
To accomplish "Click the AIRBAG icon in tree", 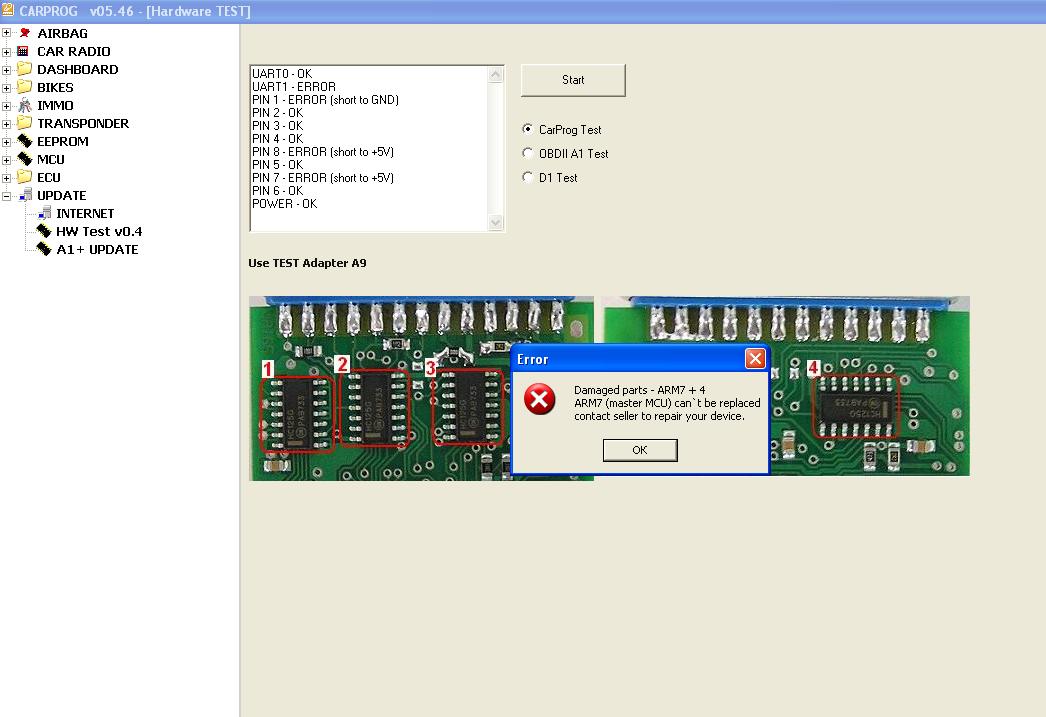I will [x=25, y=33].
